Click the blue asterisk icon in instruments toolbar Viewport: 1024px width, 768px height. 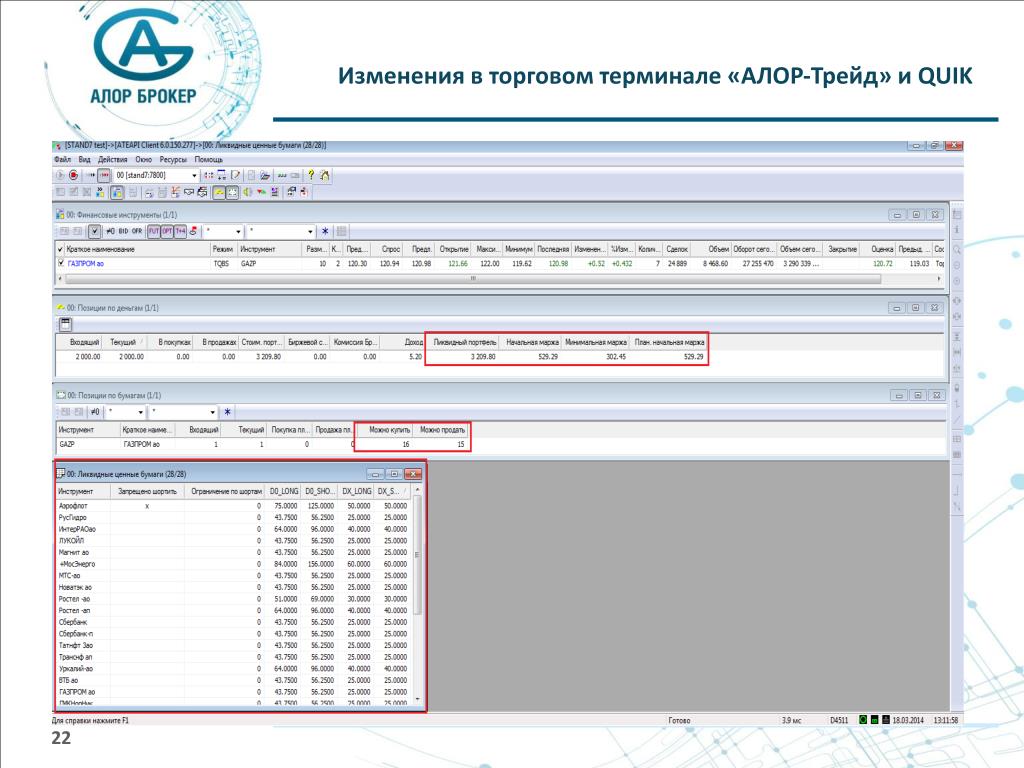click(x=325, y=231)
